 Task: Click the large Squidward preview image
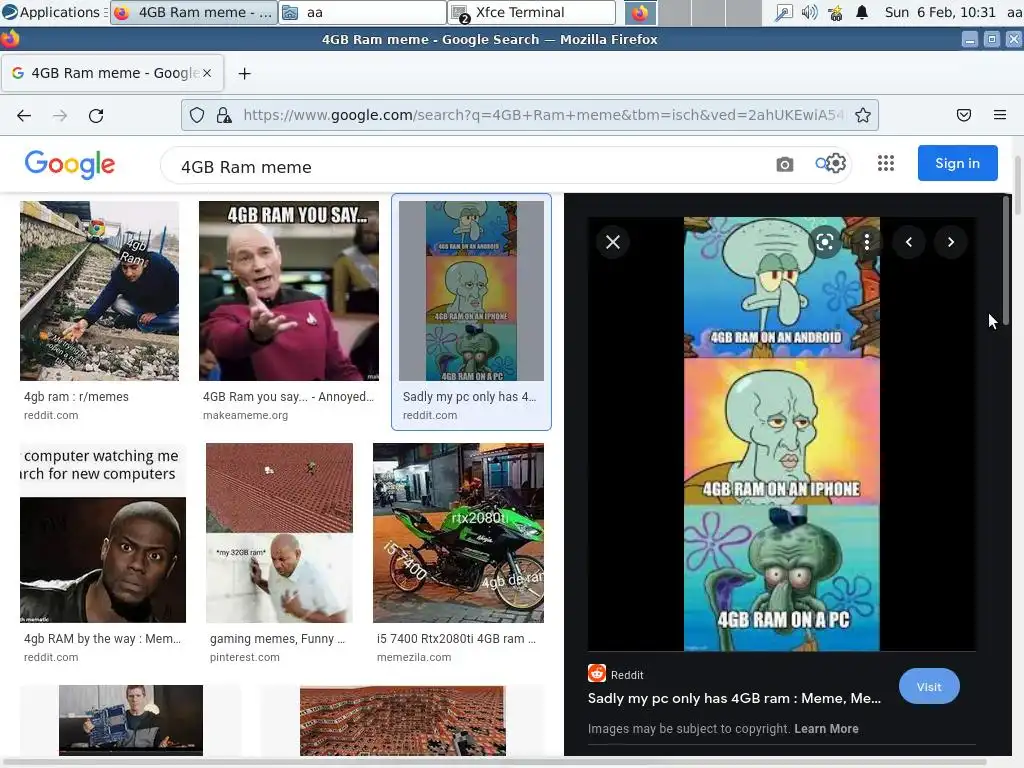click(x=782, y=434)
